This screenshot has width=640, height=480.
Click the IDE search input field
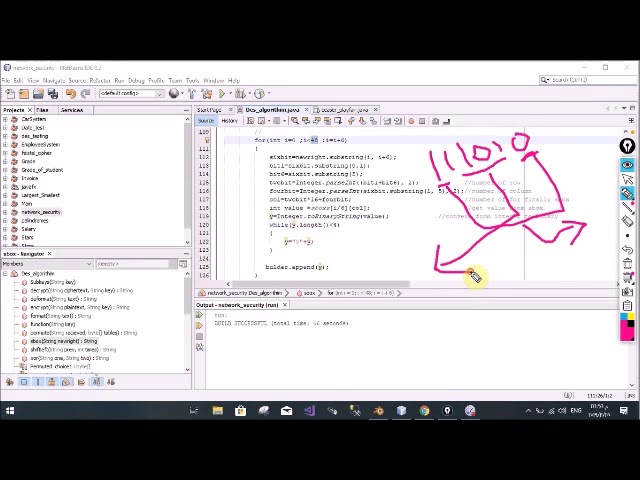click(x=592, y=80)
